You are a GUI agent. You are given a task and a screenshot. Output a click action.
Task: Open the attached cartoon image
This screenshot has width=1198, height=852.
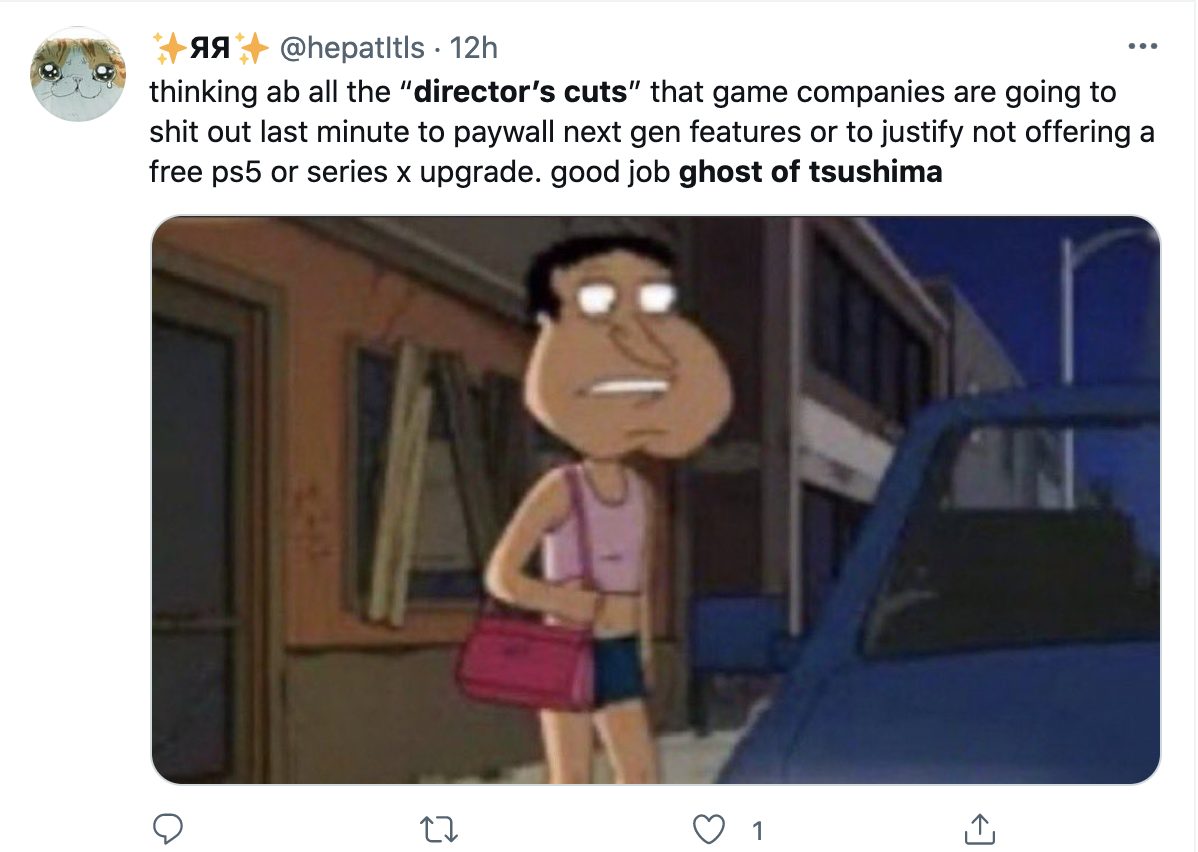(656, 500)
